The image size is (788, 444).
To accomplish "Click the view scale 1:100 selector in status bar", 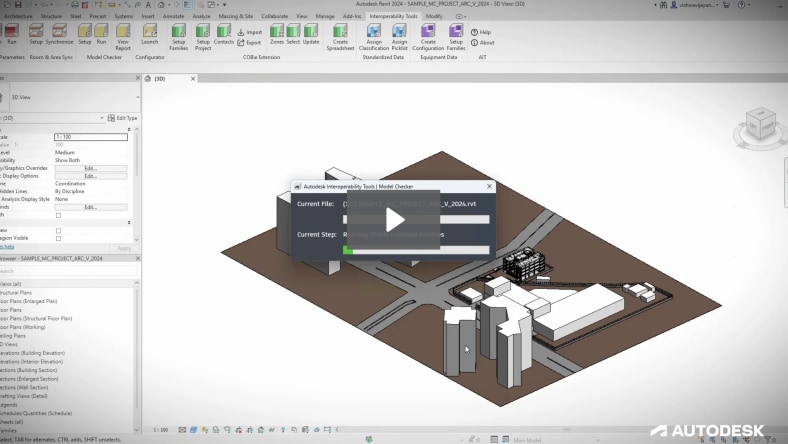I will [x=160, y=428].
